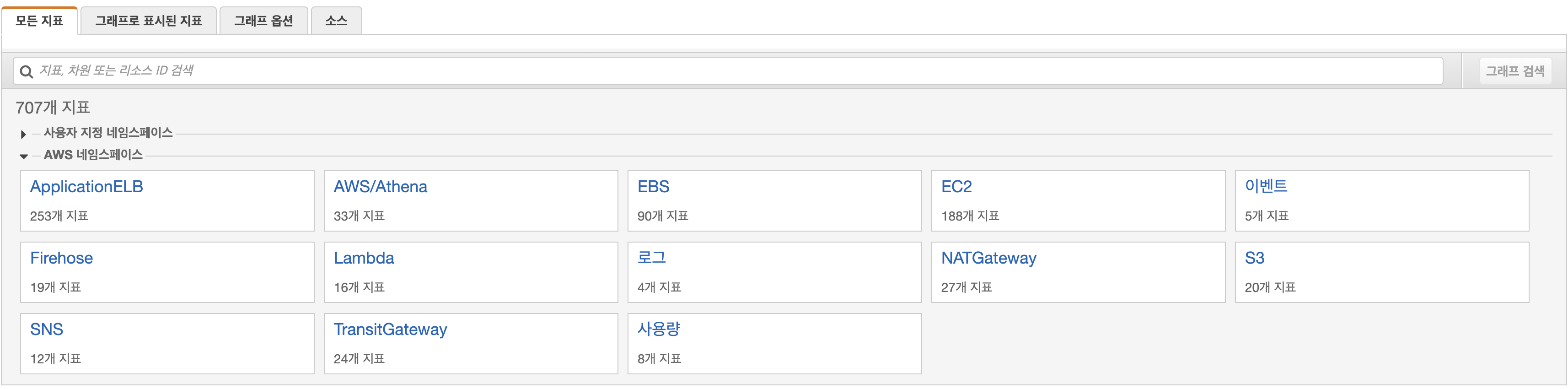Screen dimensions: 1568x389
Task: Click 24개 지표 under TransitGateway
Action: coord(359,359)
